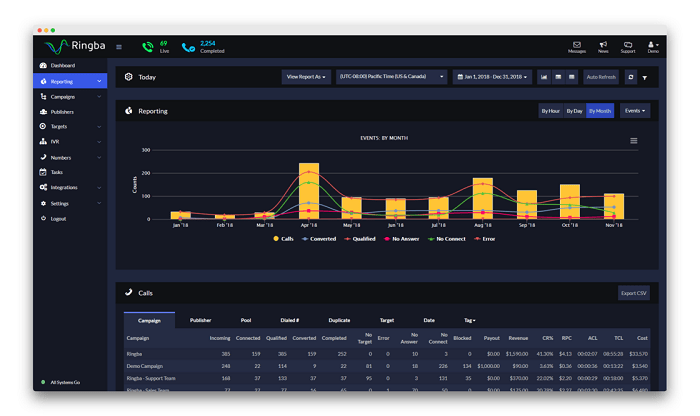Open the filter funnel icon
This screenshot has width=700, height=416.
[x=645, y=77]
